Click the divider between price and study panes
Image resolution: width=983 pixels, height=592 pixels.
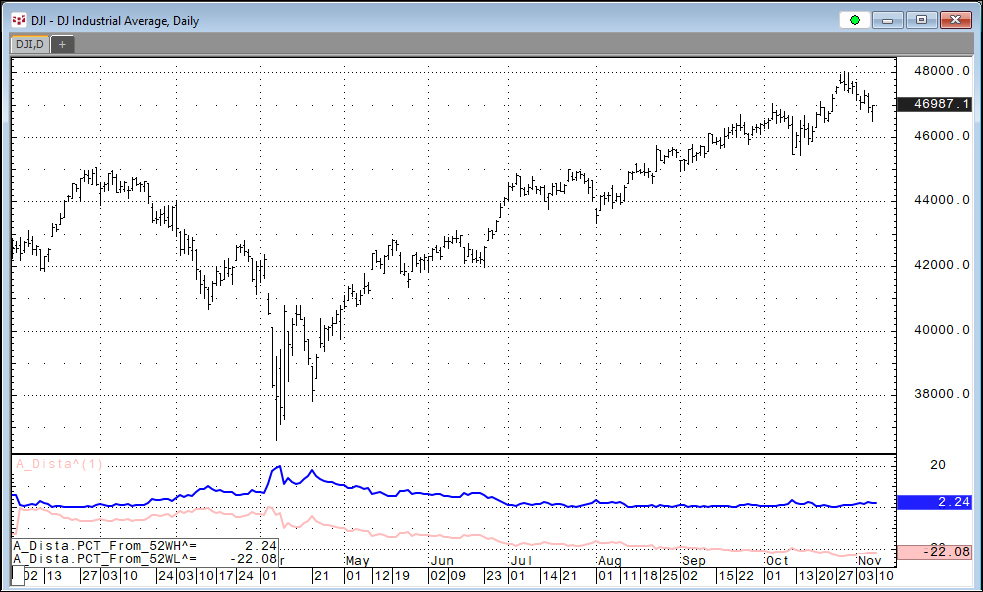[450, 454]
